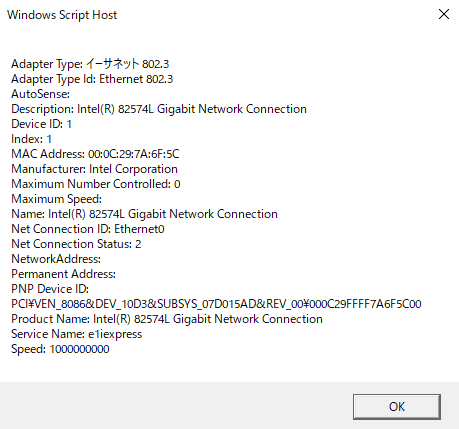Click the PCI¥VEN_8086 PNP device string

coord(216,304)
